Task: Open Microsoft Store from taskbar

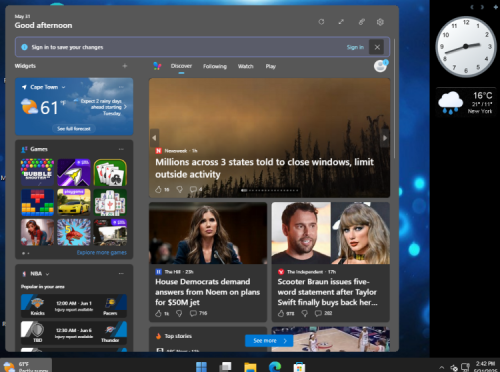Action: pyautogui.click(x=299, y=367)
